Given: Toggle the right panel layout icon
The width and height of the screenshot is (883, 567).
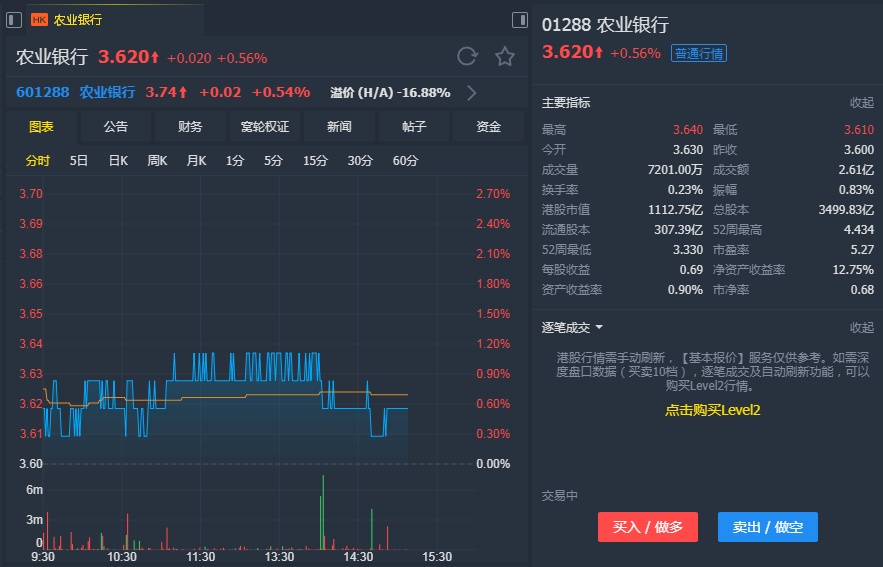Looking at the screenshot, I should tap(520, 20).
